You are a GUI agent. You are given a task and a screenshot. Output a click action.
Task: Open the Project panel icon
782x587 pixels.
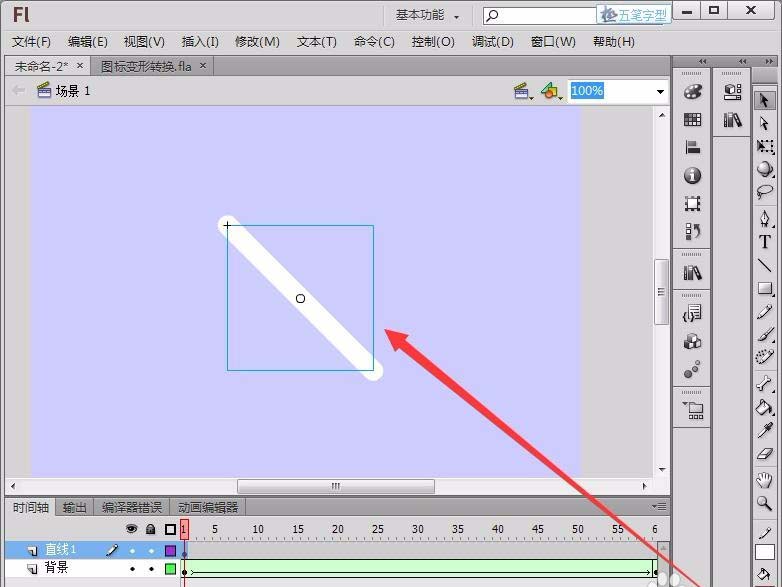point(693,410)
